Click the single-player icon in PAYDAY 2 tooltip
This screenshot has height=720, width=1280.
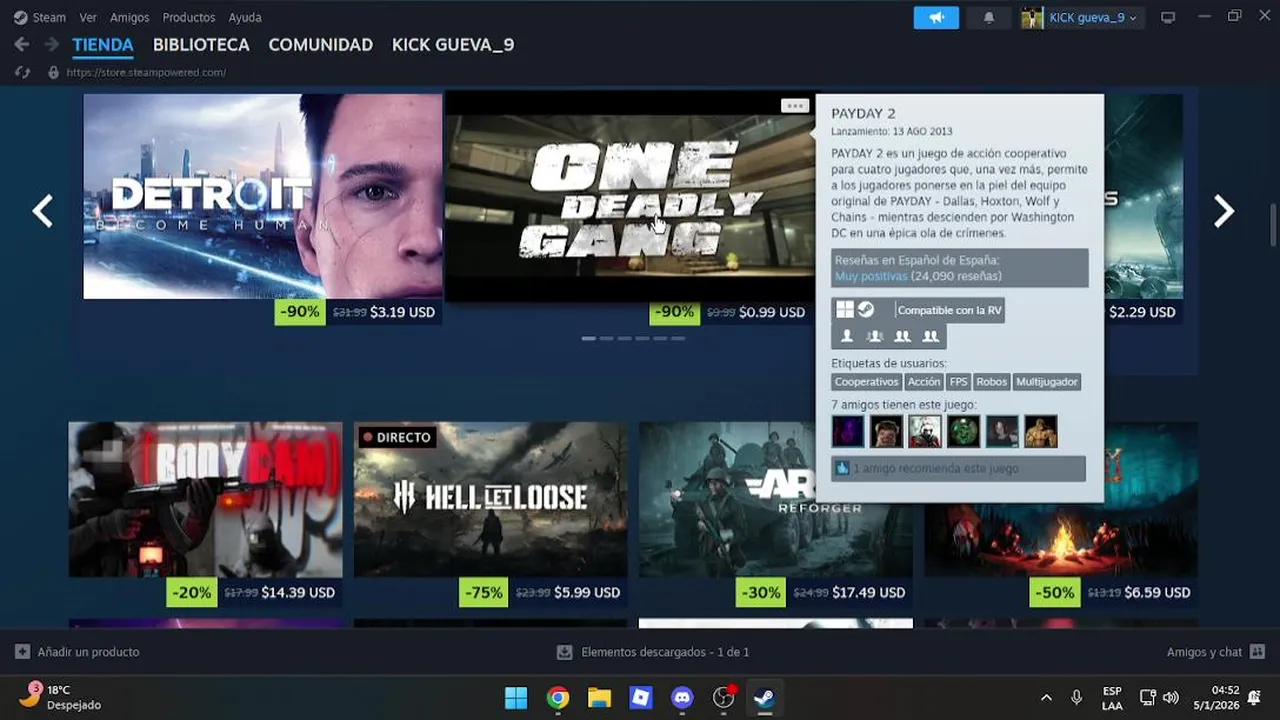click(x=846, y=337)
